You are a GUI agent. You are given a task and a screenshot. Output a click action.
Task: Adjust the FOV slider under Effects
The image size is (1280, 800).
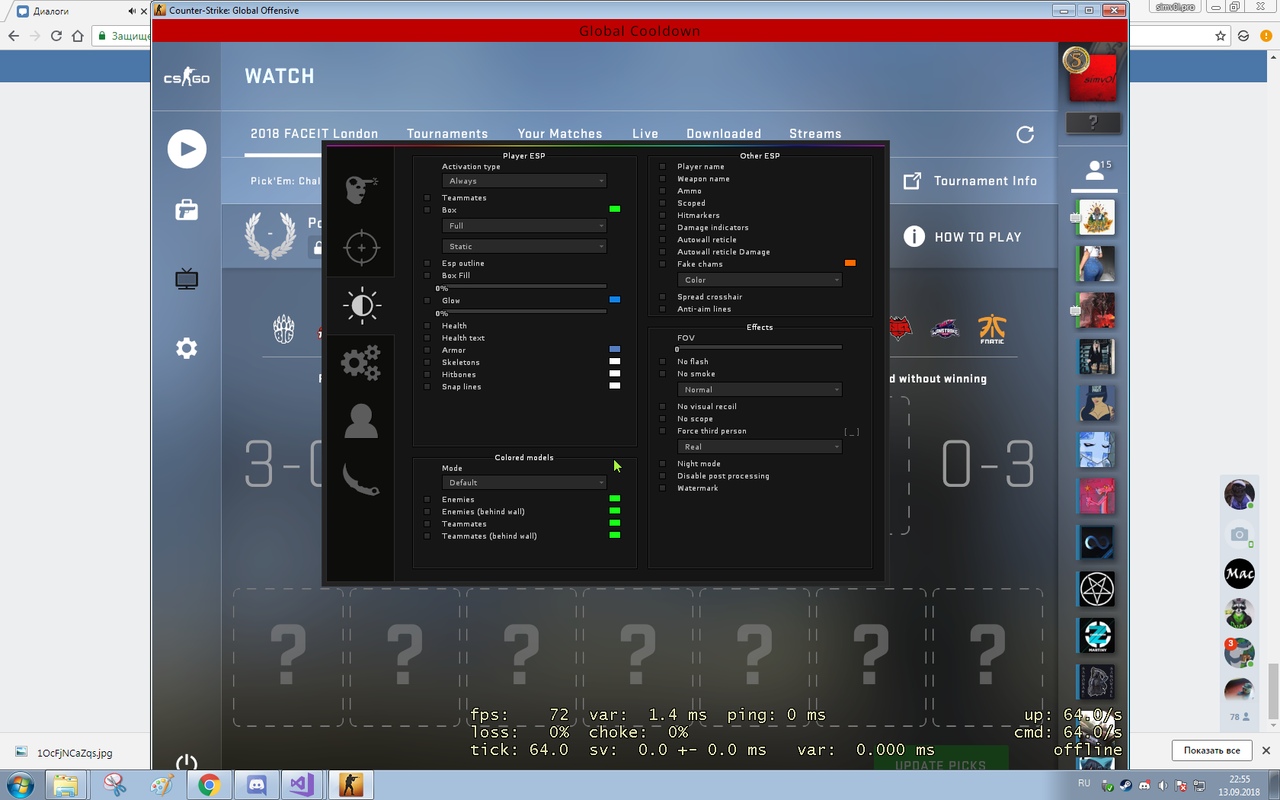[x=759, y=347]
